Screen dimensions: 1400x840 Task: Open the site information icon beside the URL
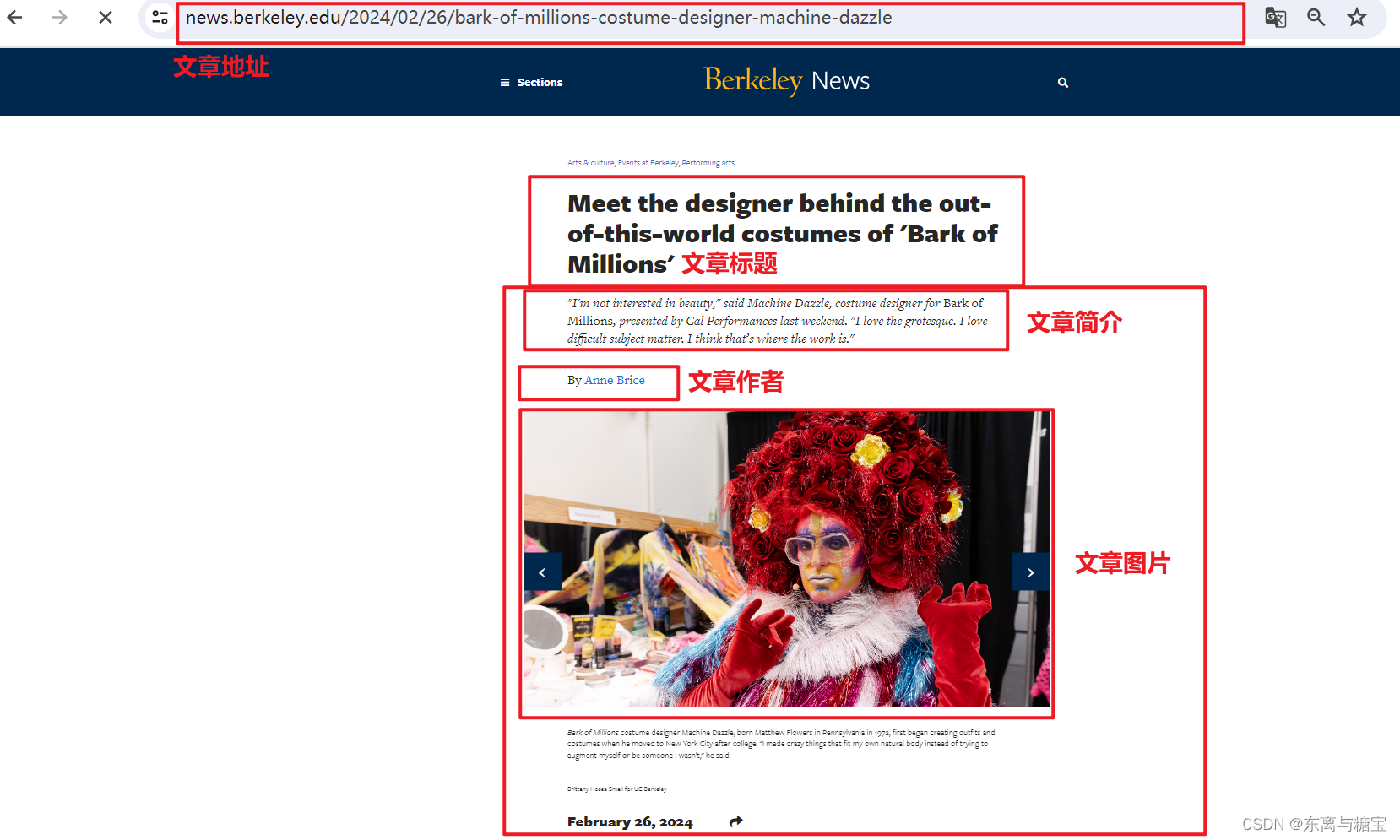tap(160, 17)
